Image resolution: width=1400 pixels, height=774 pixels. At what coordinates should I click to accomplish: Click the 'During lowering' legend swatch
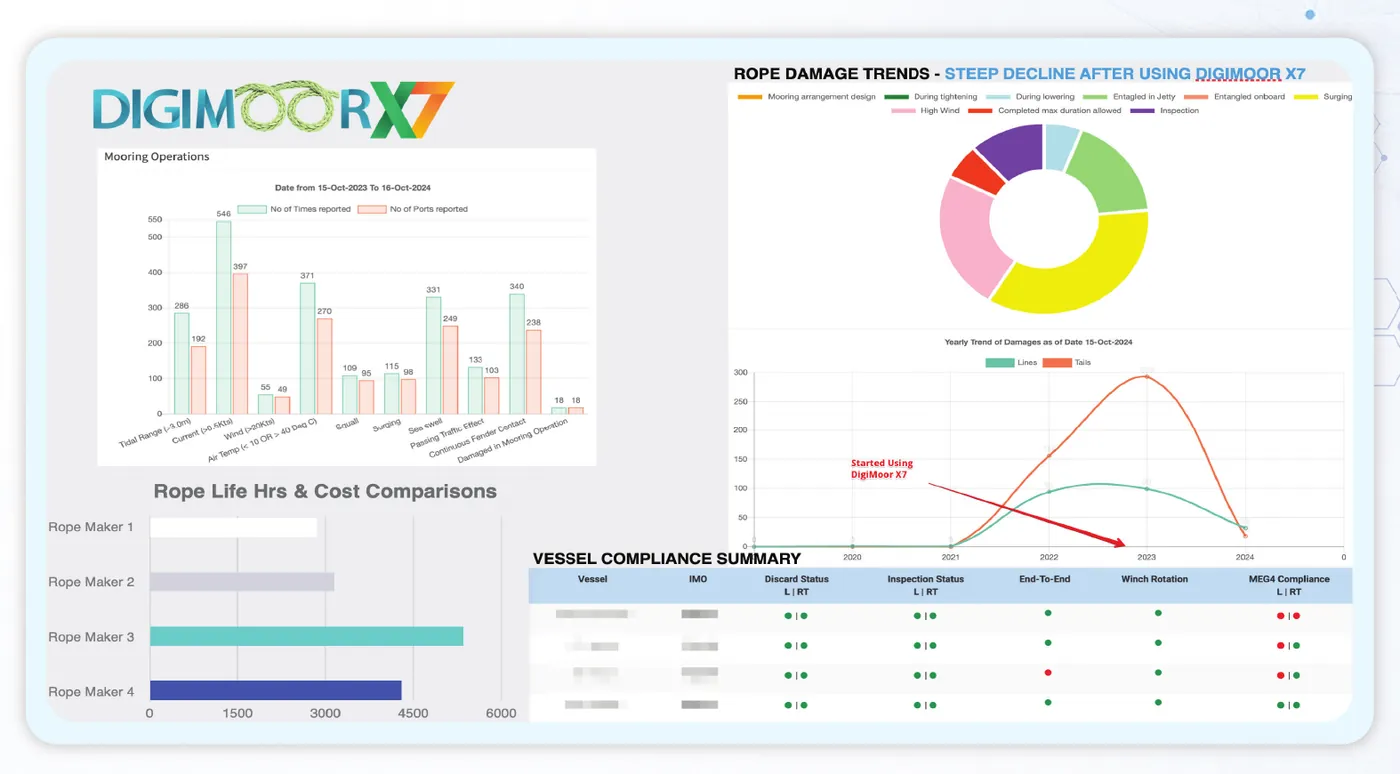1000,97
